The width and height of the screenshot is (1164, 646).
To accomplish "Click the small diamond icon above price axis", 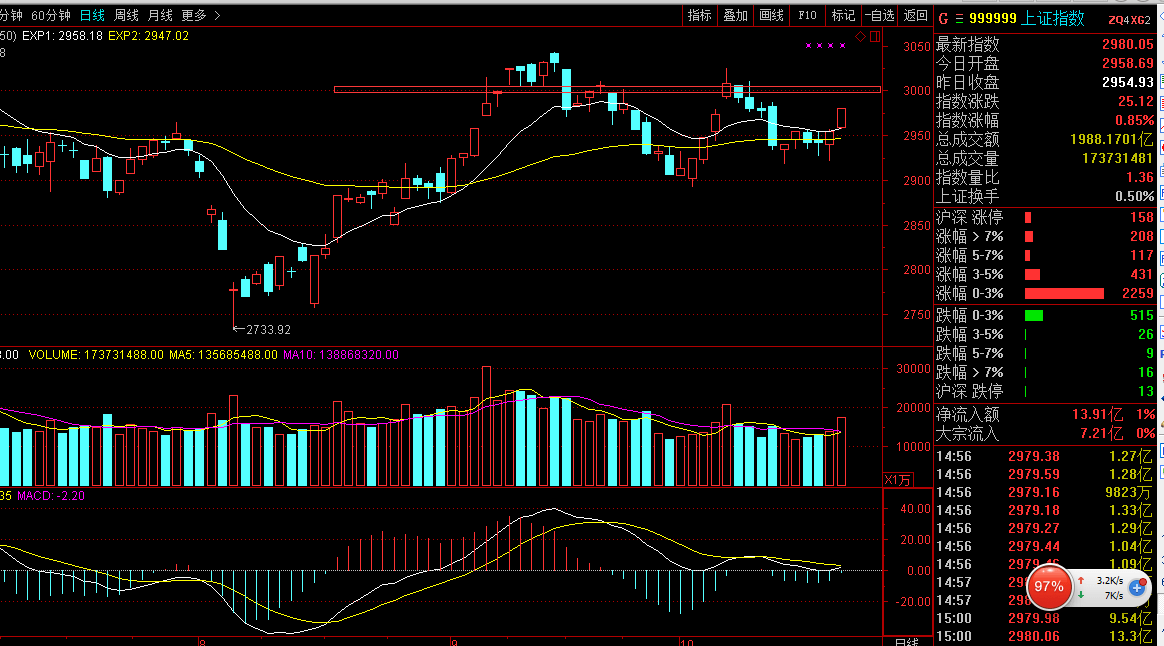I will tap(860, 37).
